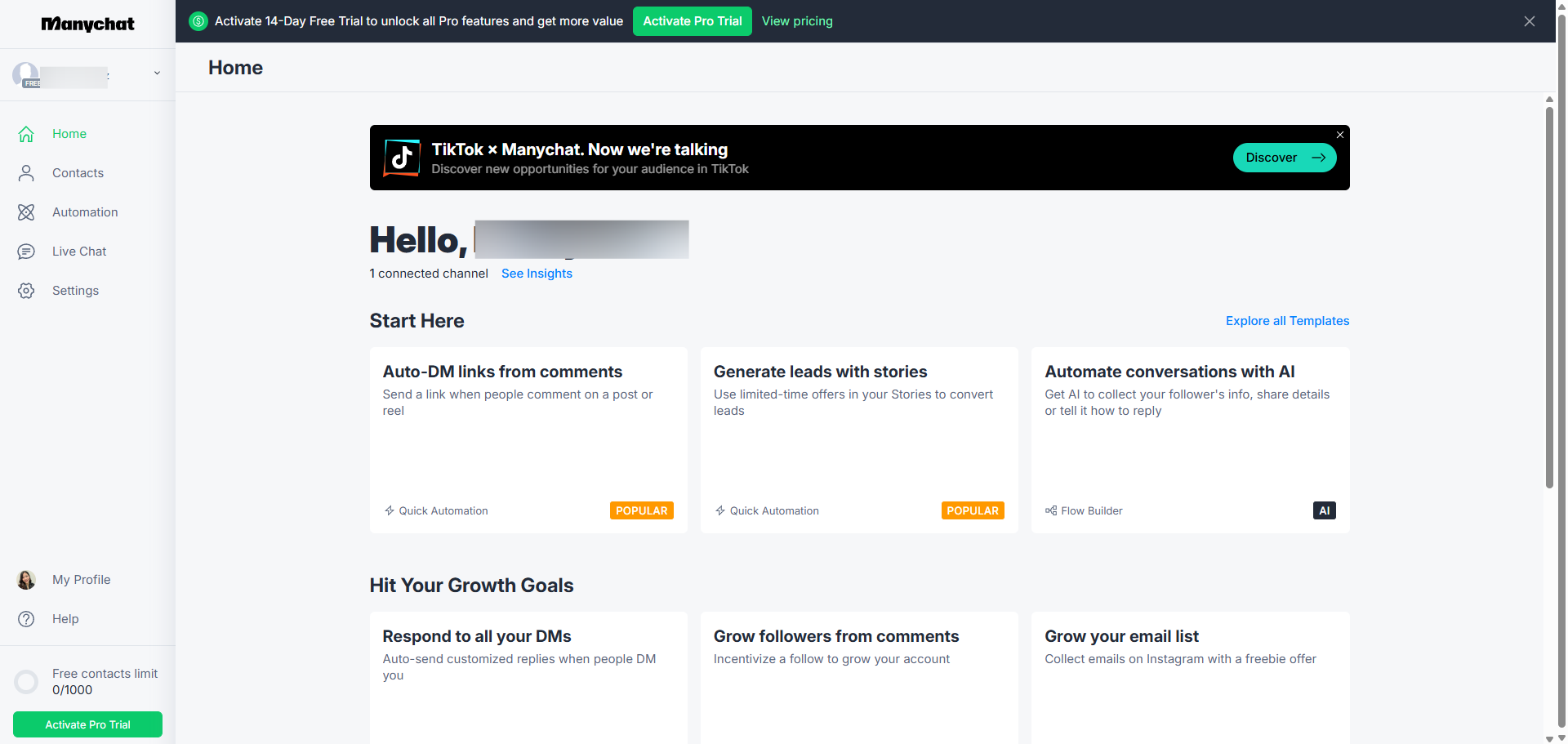Click the Help question mark icon
Screen dimensions: 1568x744
pos(26,619)
